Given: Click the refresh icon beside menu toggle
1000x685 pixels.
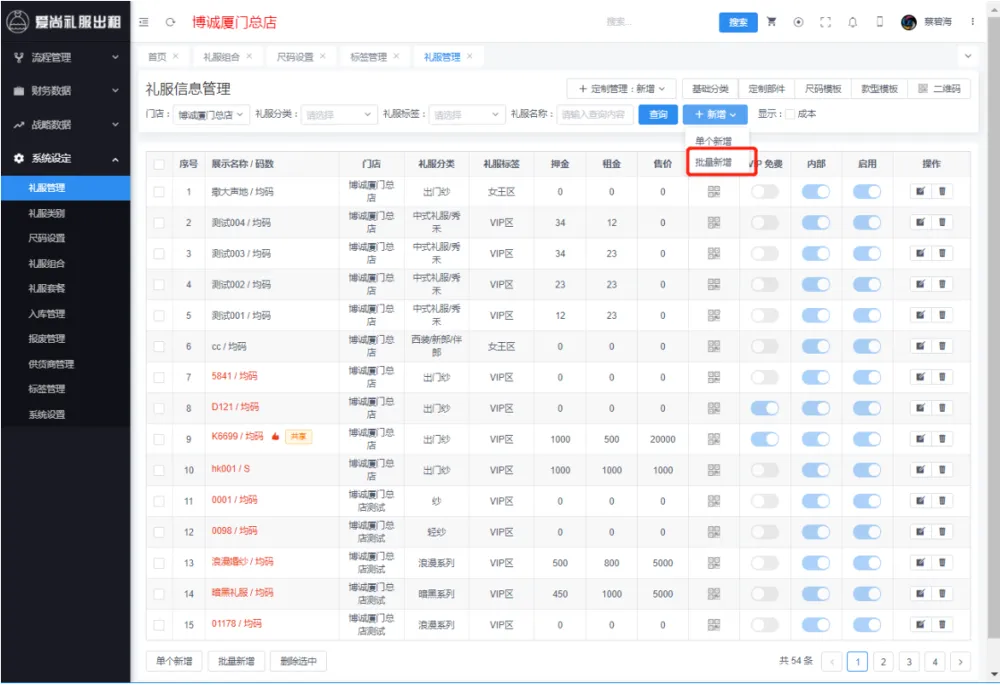Looking at the screenshot, I should coord(170,22).
